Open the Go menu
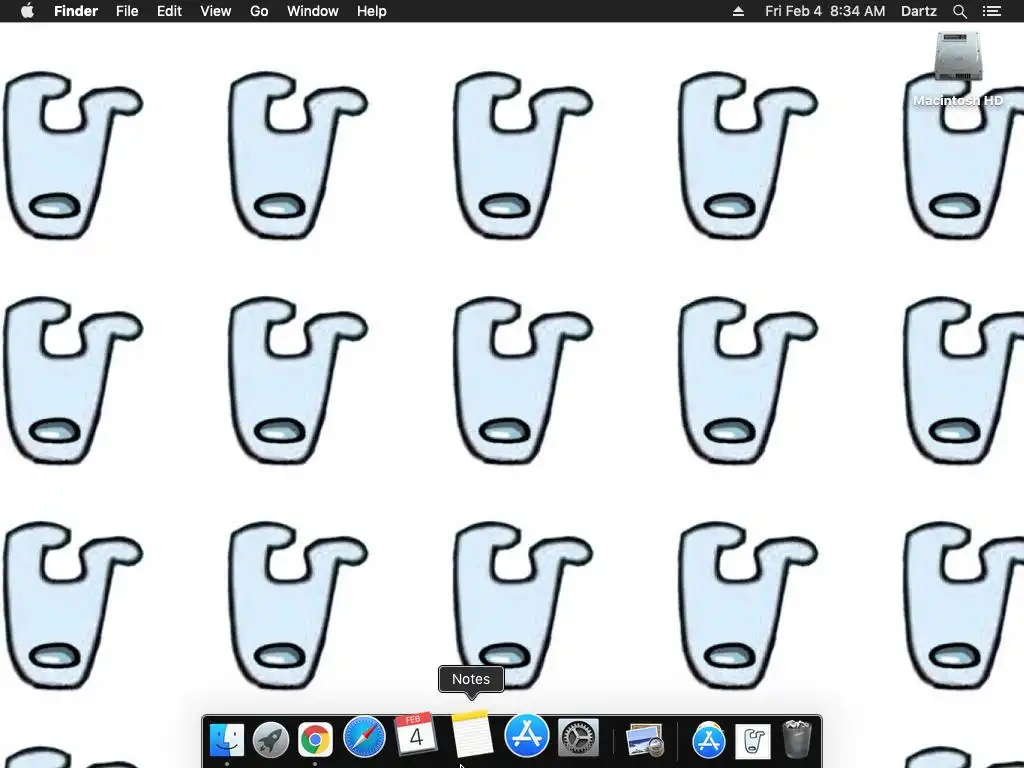The height and width of the screenshot is (768, 1024). click(x=259, y=11)
